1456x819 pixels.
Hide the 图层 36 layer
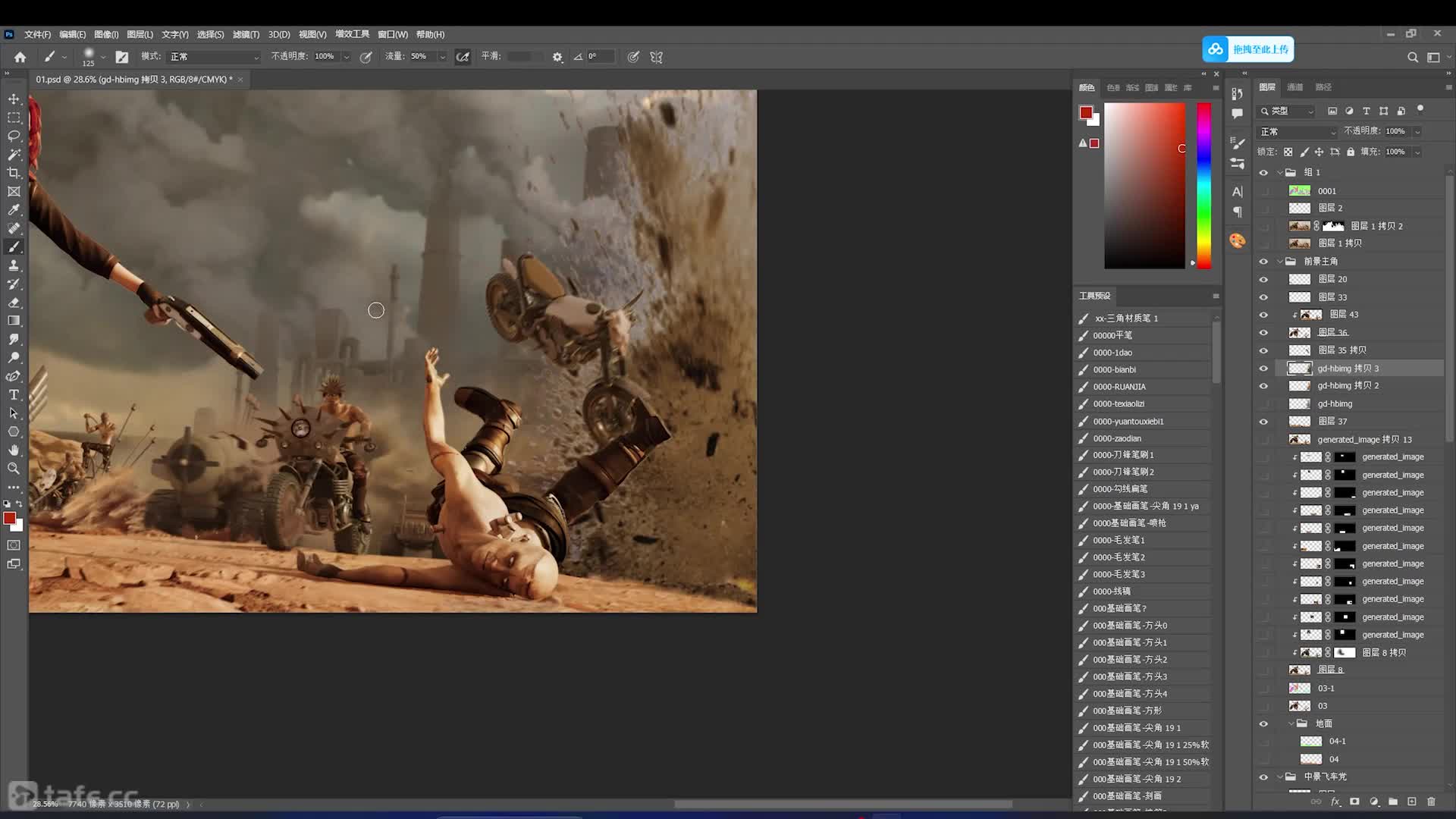coord(1263,333)
